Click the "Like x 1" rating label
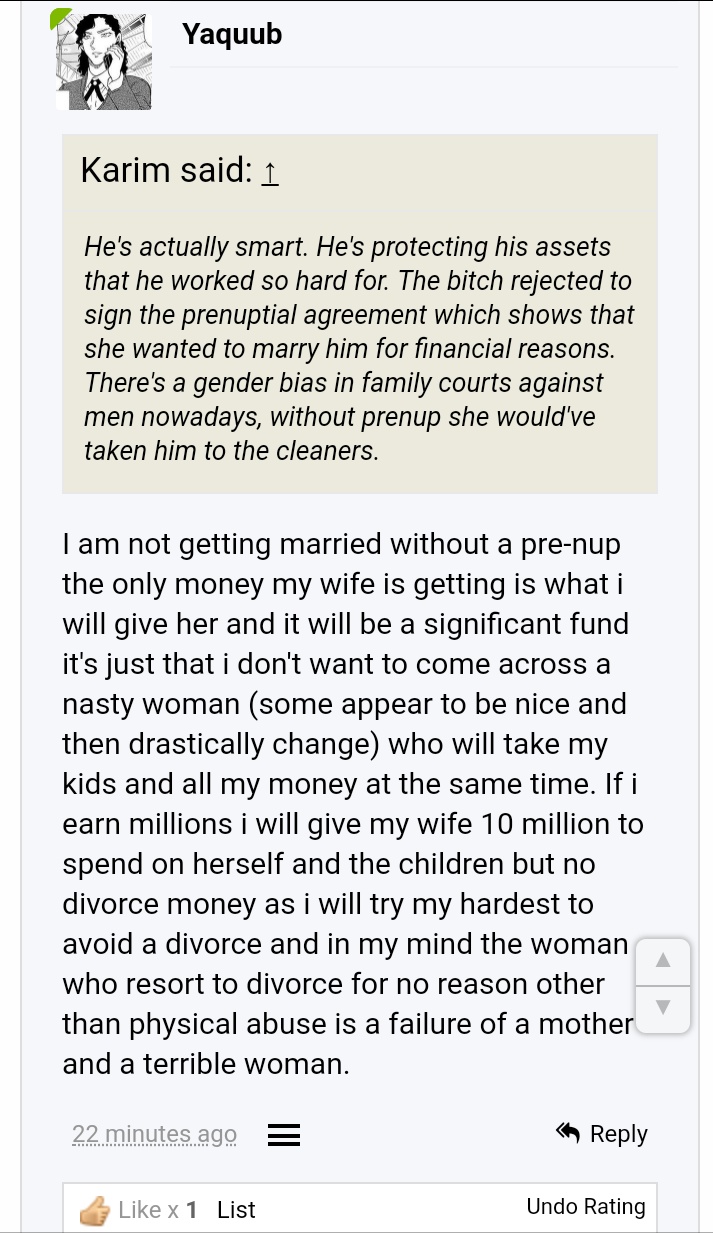Screen dimensions: 713x1233 click(x=157, y=1210)
